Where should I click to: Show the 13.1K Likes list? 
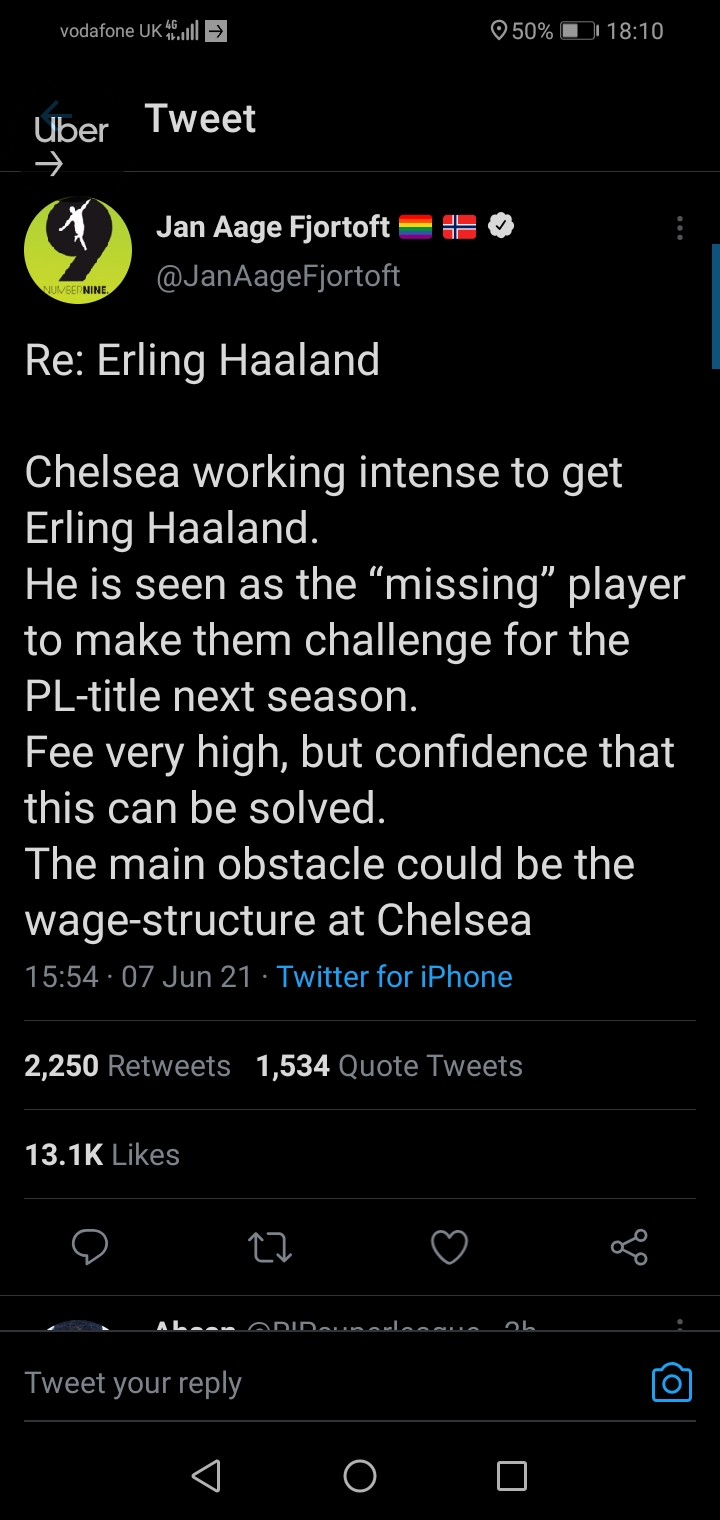point(102,1155)
